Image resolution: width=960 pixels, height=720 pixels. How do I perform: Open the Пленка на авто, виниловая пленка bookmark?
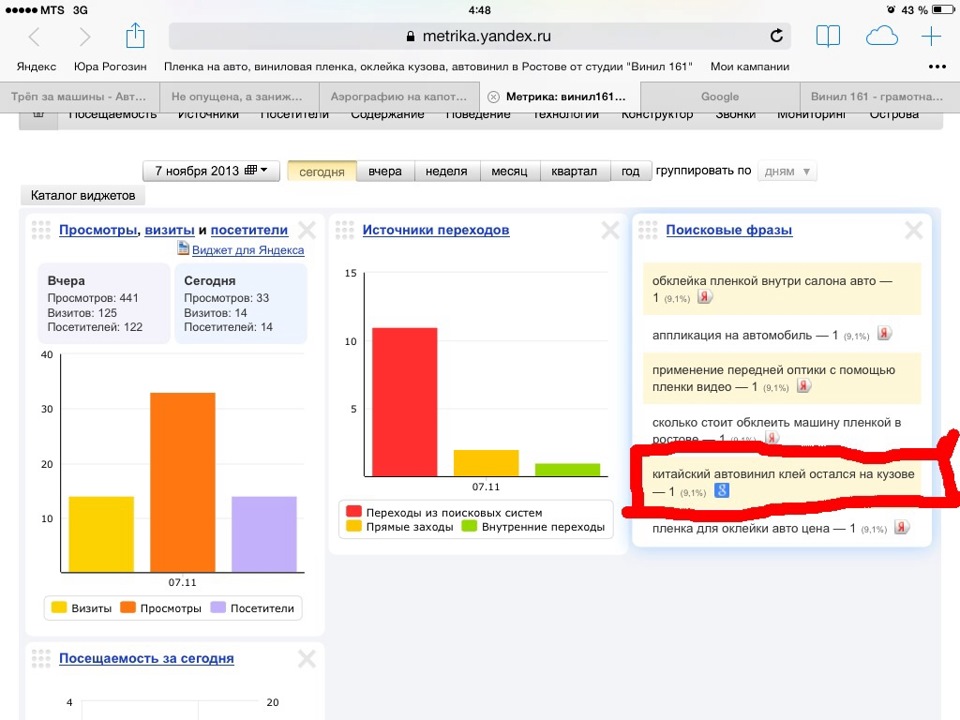[428, 67]
